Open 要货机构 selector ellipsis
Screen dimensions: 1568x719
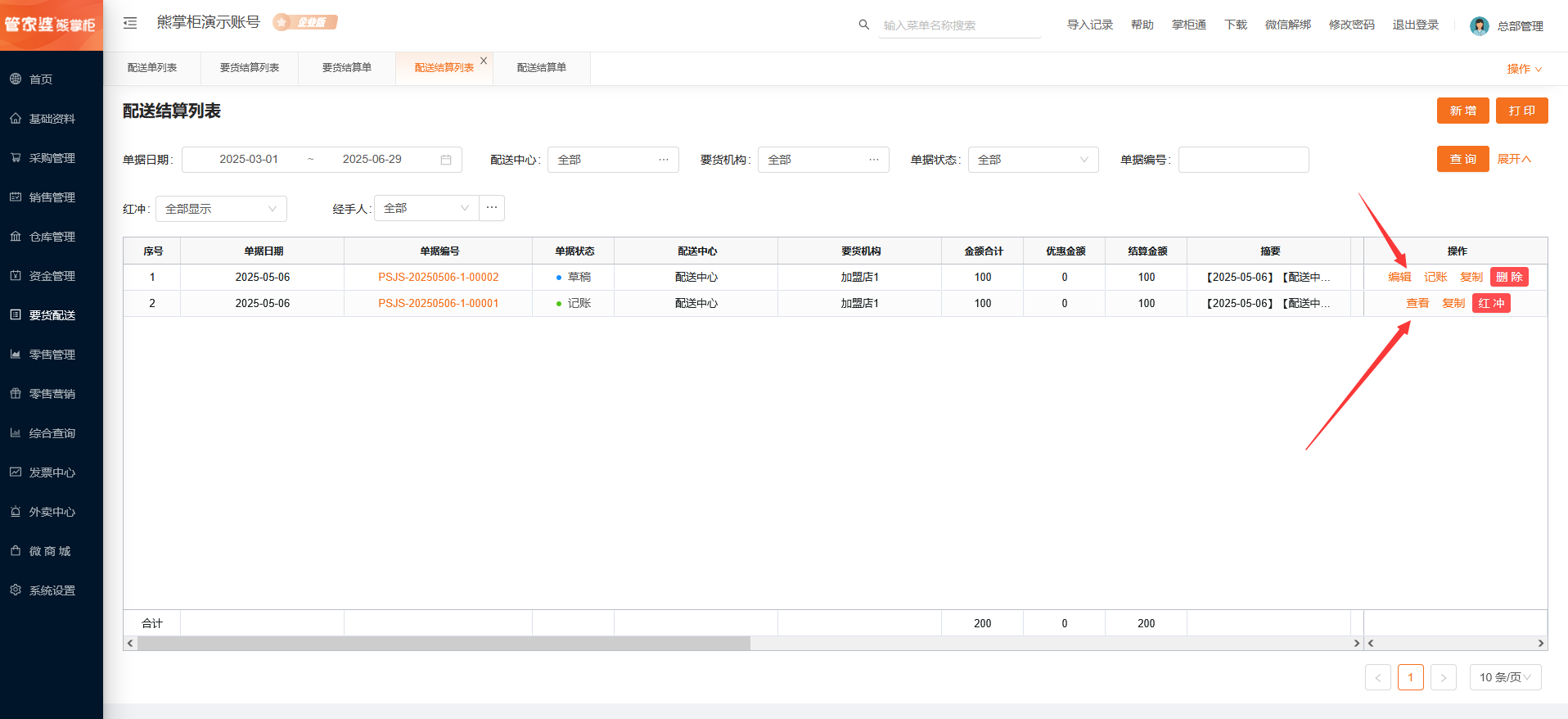(x=874, y=160)
